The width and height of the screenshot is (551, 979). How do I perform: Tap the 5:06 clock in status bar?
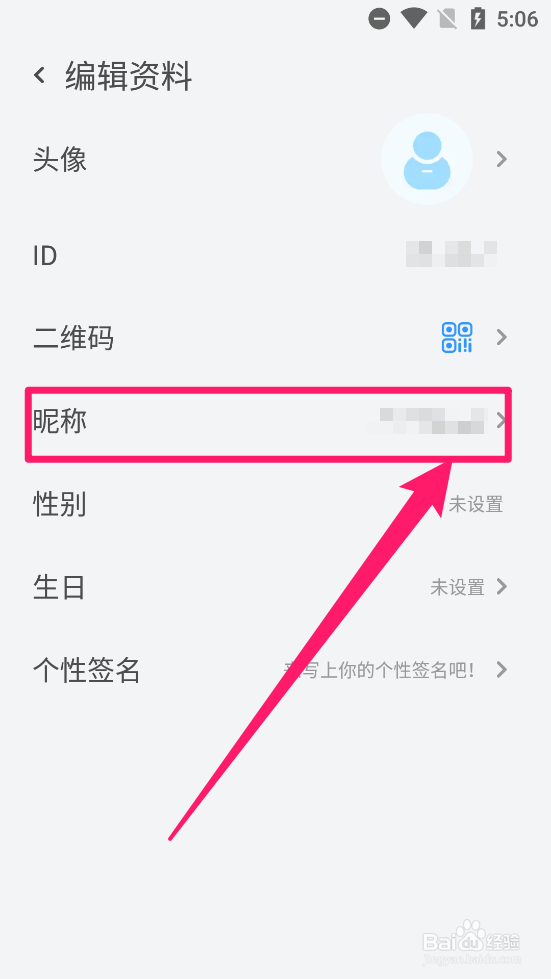(x=517, y=19)
